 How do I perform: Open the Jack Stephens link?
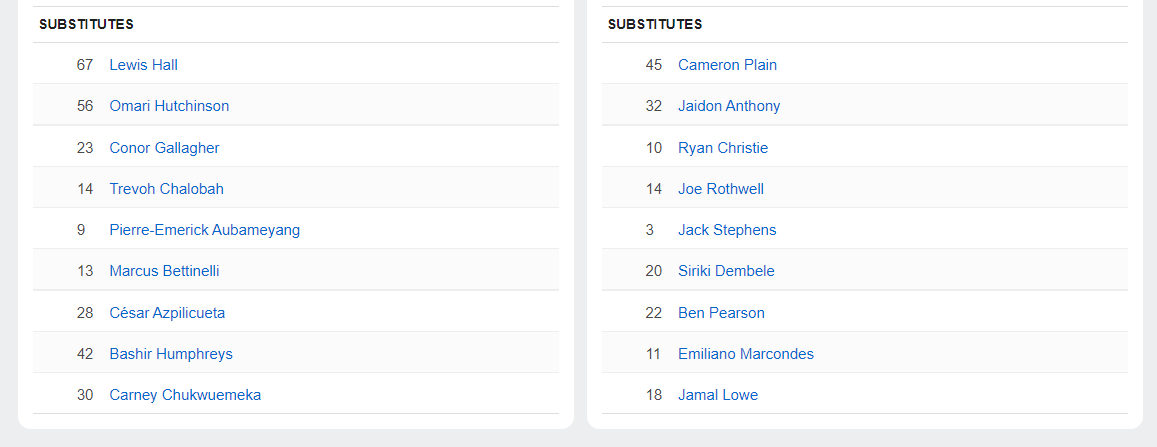coord(727,230)
